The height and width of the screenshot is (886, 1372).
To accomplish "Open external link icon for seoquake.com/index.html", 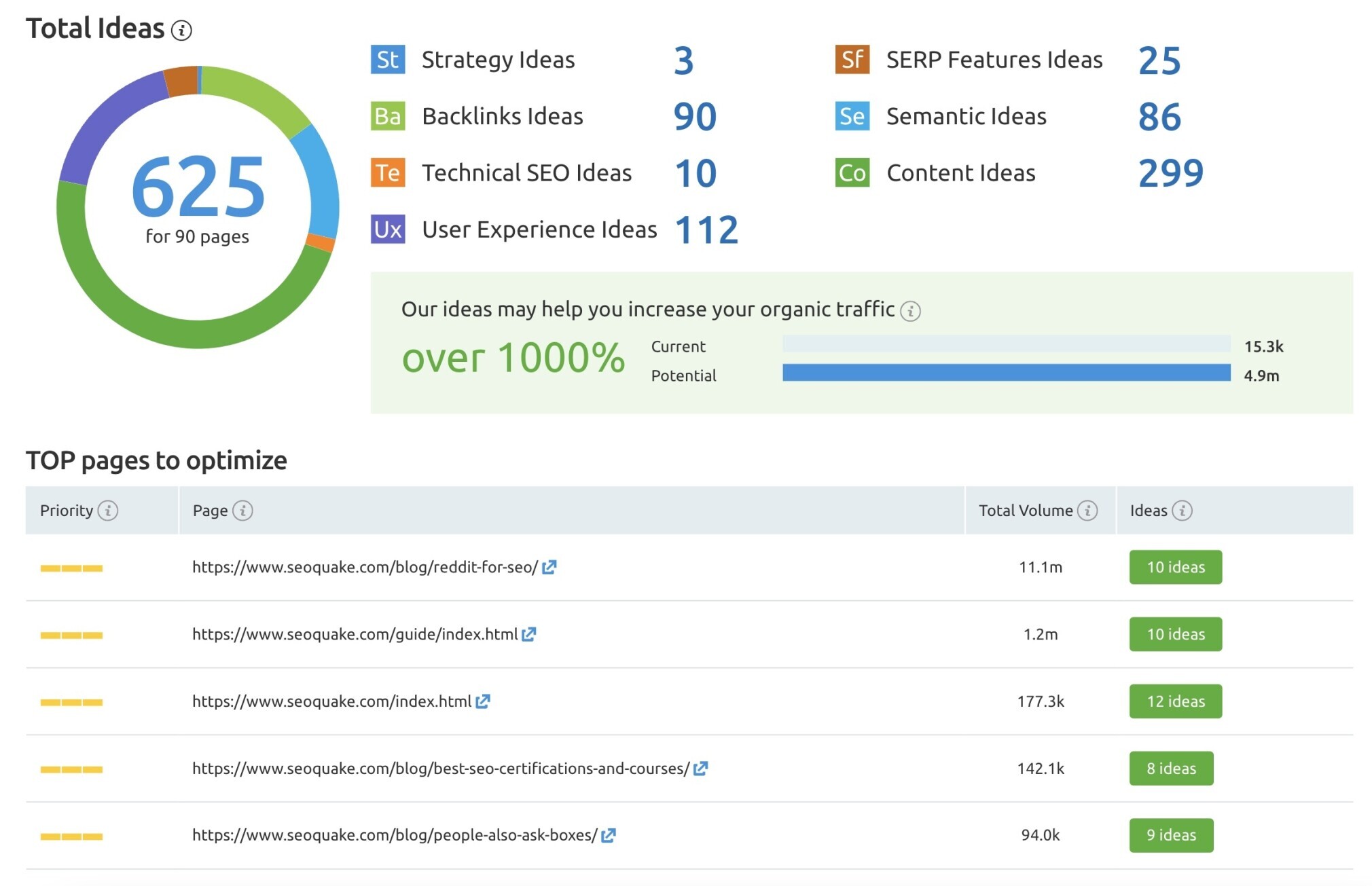I will 483,701.
